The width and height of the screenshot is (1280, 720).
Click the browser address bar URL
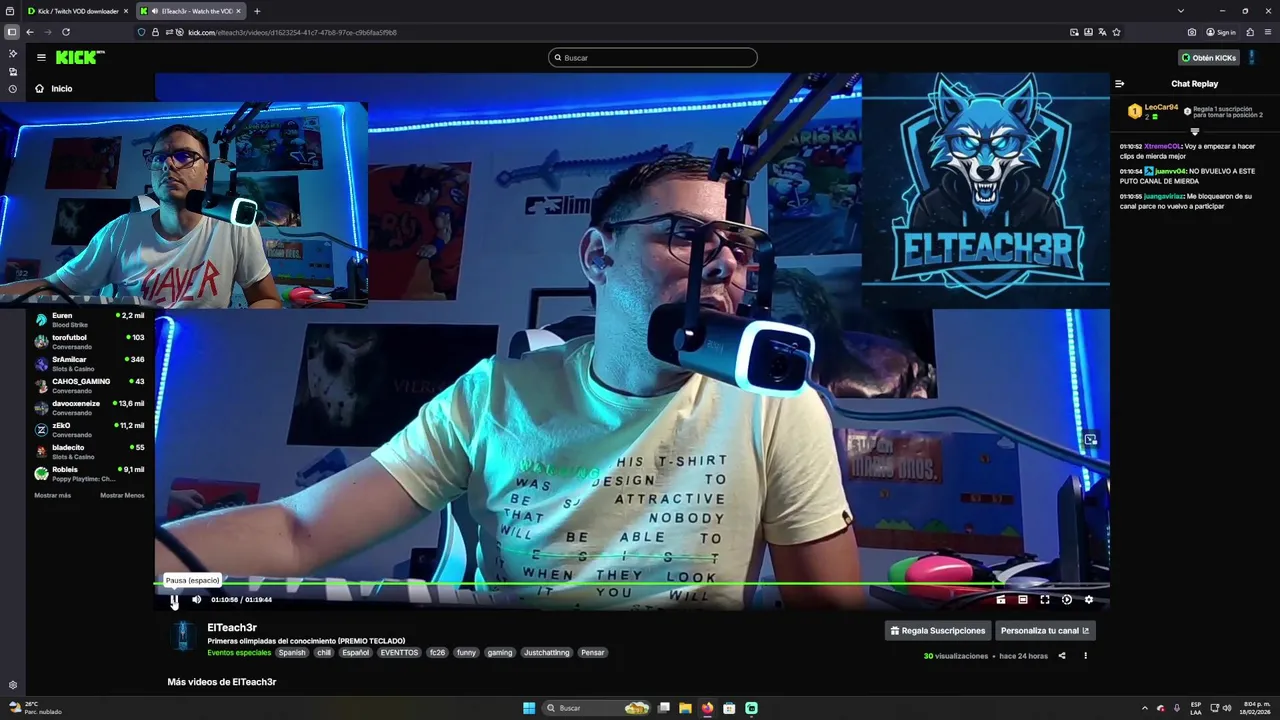[292, 32]
